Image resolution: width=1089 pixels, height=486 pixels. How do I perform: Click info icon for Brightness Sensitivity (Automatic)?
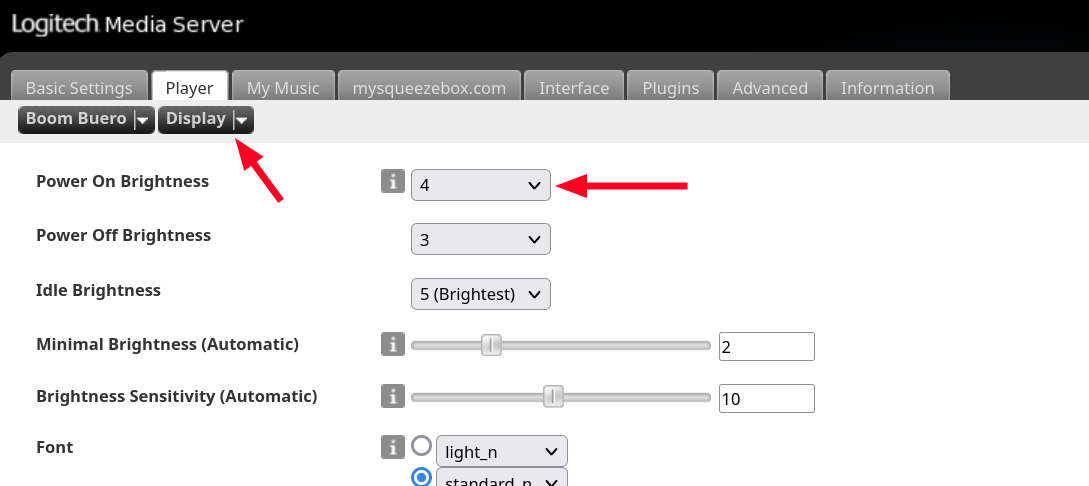[x=393, y=396]
